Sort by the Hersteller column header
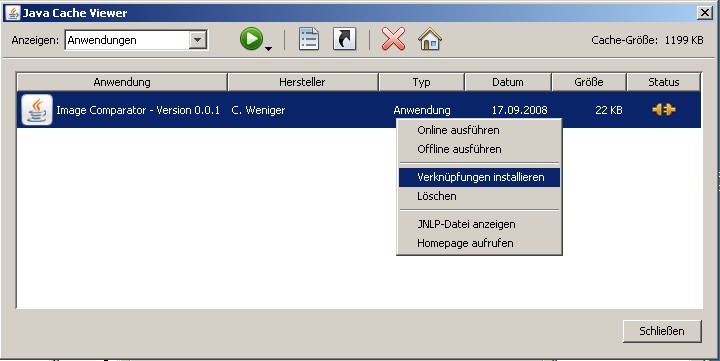Screen dimensions: 720x361 (x=303, y=82)
